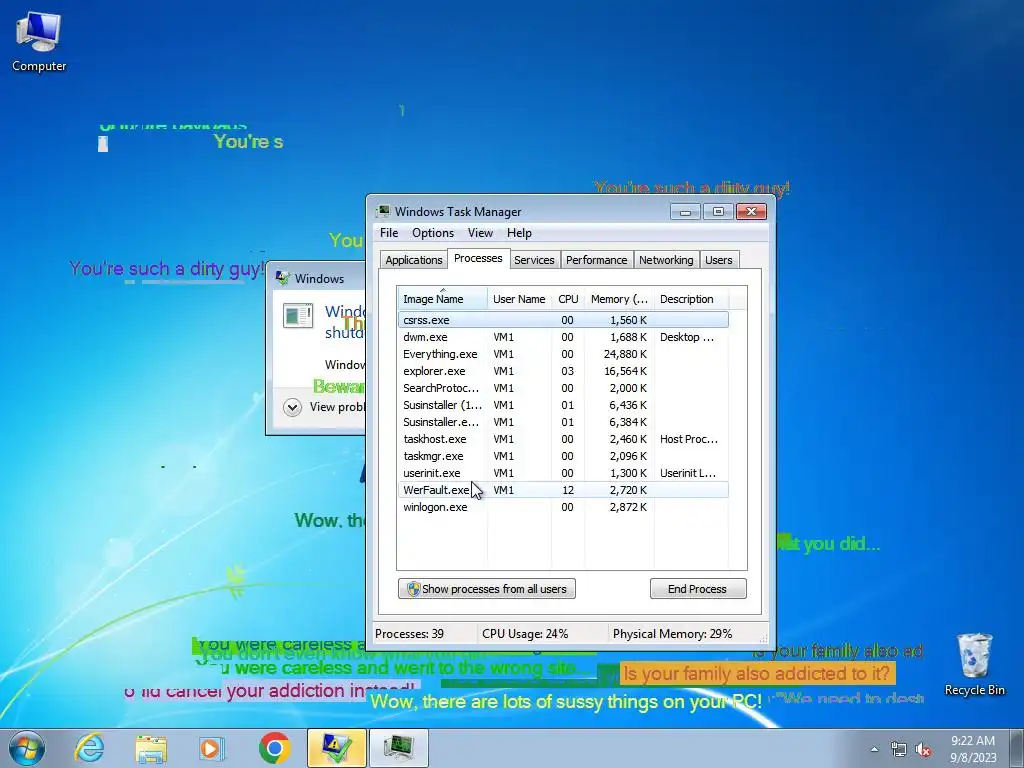
Task: Select the taskmgr.exe process row
Action: pyautogui.click(x=563, y=456)
